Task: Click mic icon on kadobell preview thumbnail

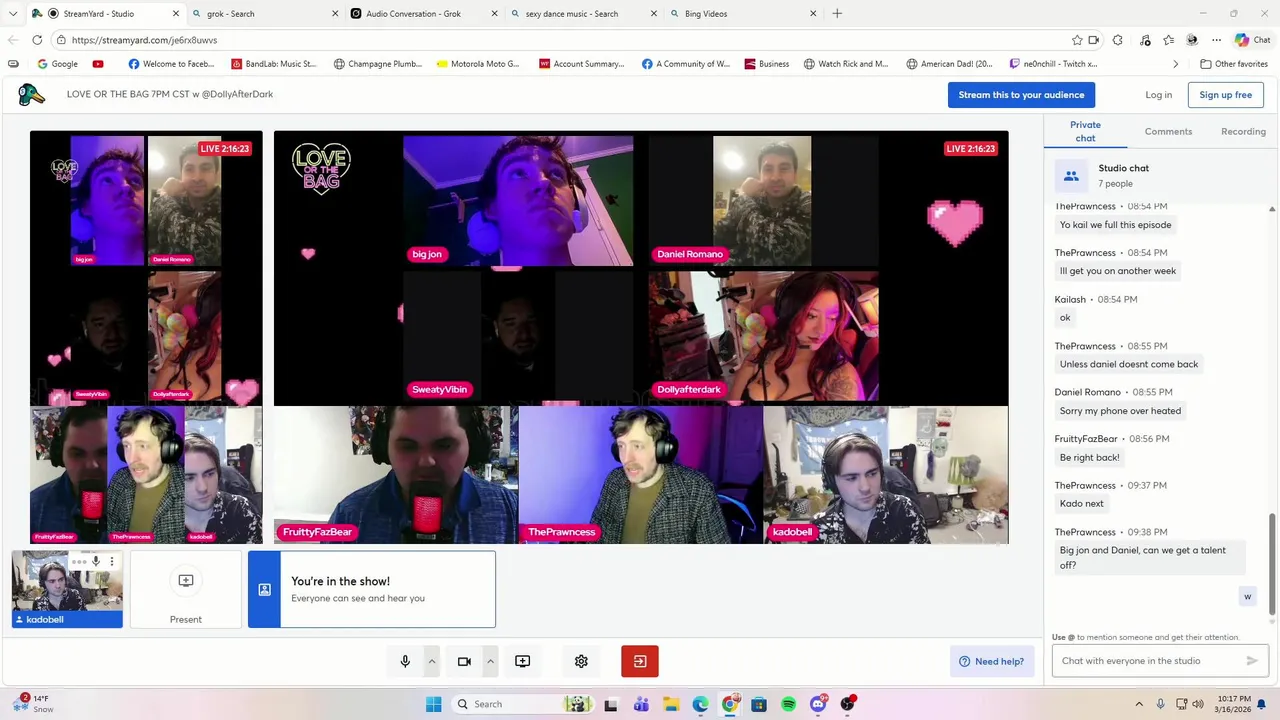Action: tap(96, 562)
